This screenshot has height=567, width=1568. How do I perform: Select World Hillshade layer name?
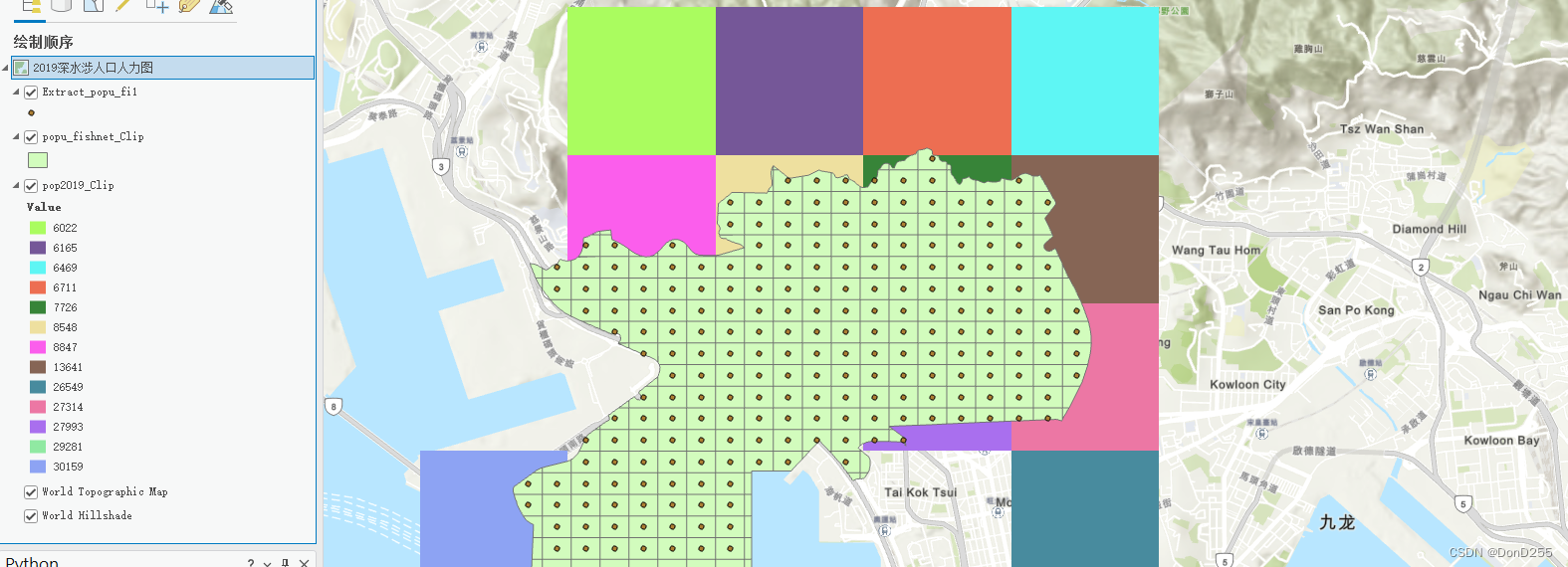click(x=87, y=515)
